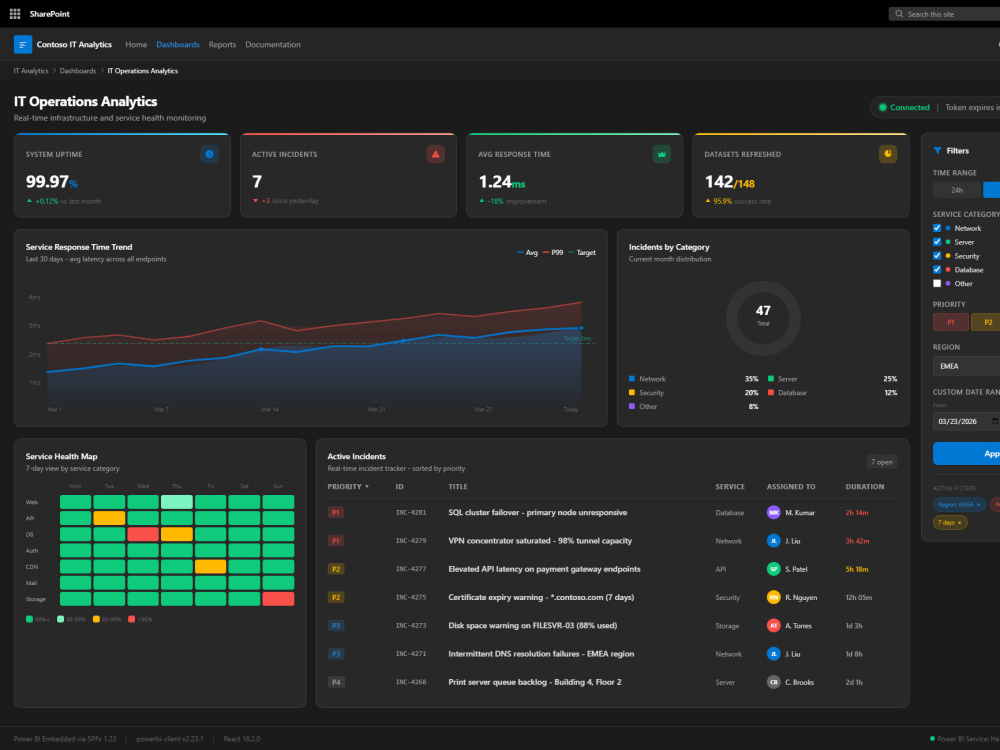
Task: Uncheck the Database service category
Action: 937,270
